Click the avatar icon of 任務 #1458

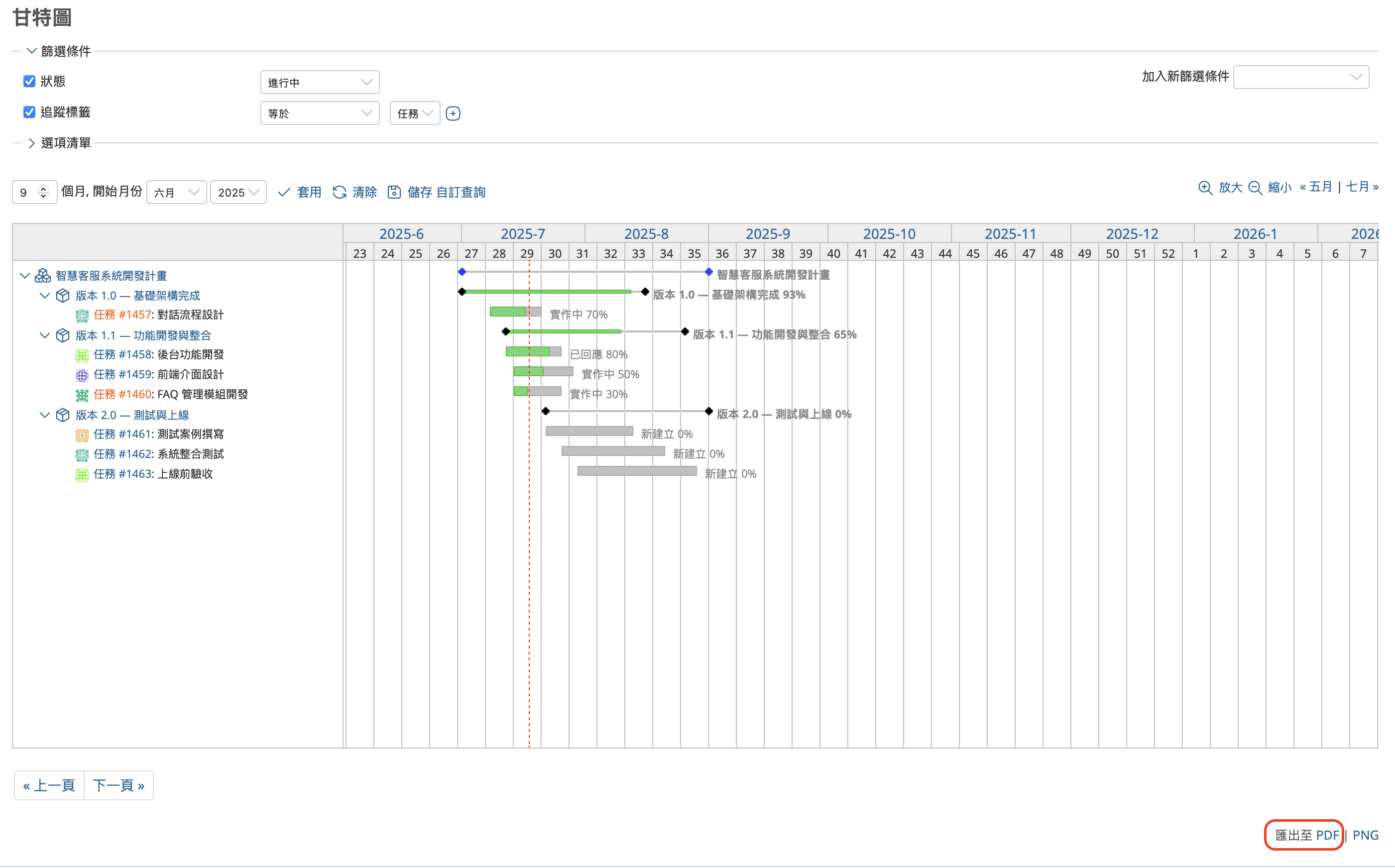(x=82, y=355)
